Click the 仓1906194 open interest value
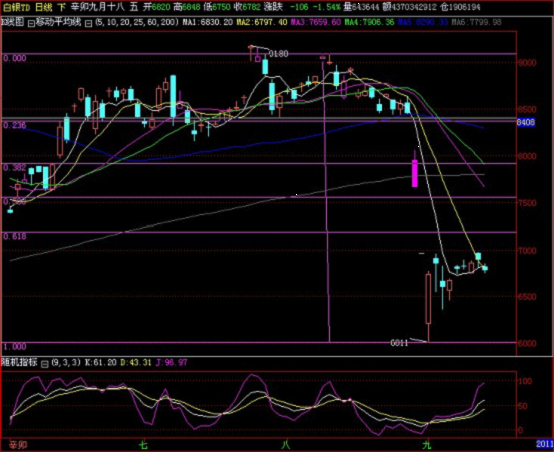Image resolution: width=554 pixels, height=452 pixels. pyautogui.click(x=460, y=7)
